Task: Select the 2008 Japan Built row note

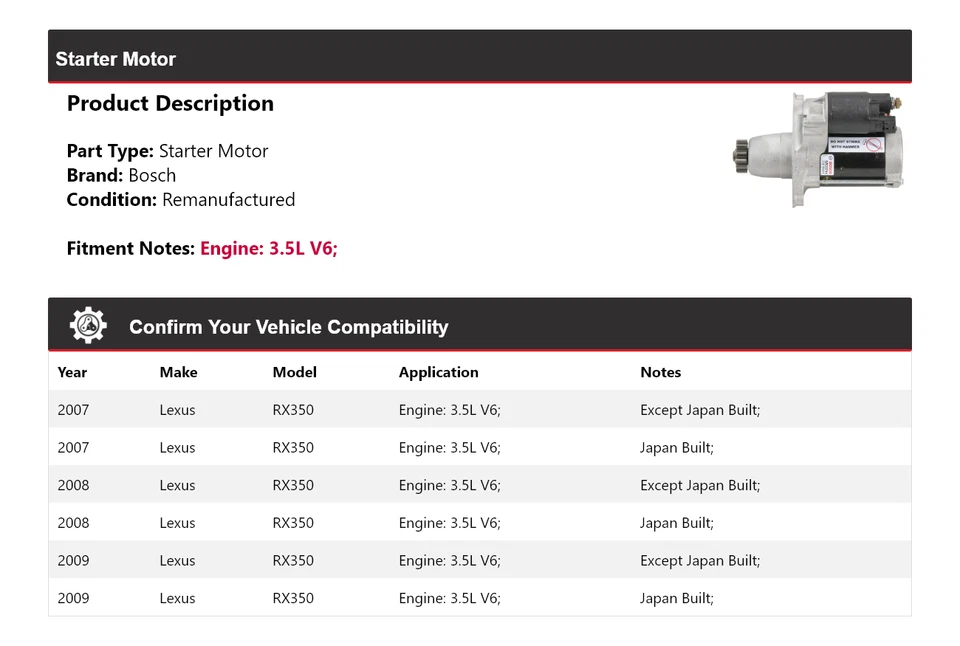Action: tap(677, 523)
